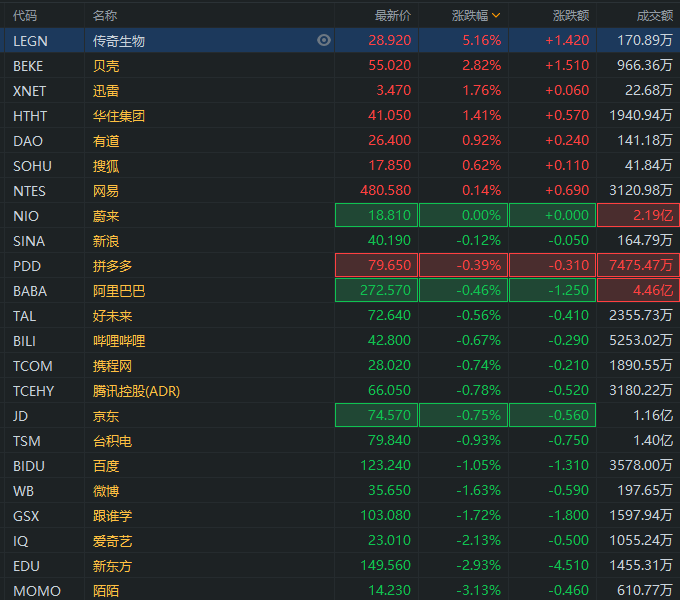Open stock 台积电

[112, 441]
